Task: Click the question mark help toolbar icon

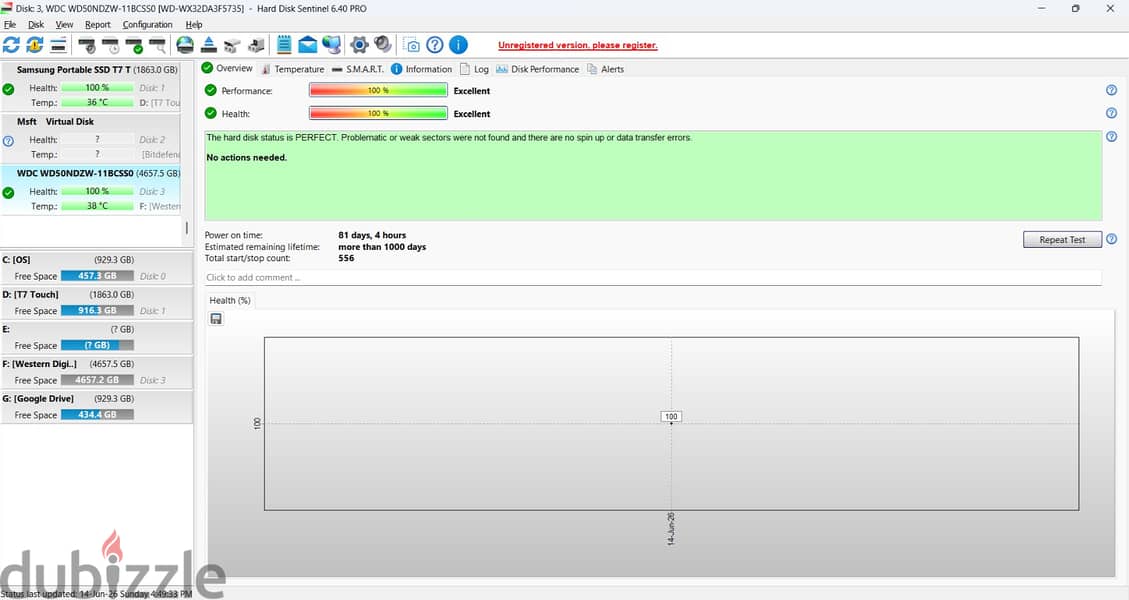Action: [x=435, y=45]
